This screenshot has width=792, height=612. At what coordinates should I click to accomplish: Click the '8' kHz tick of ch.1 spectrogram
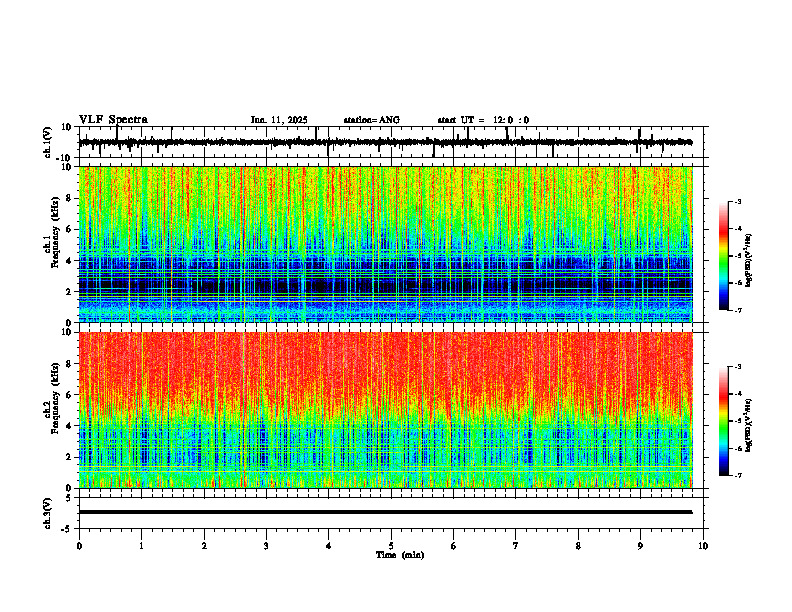coord(69,198)
